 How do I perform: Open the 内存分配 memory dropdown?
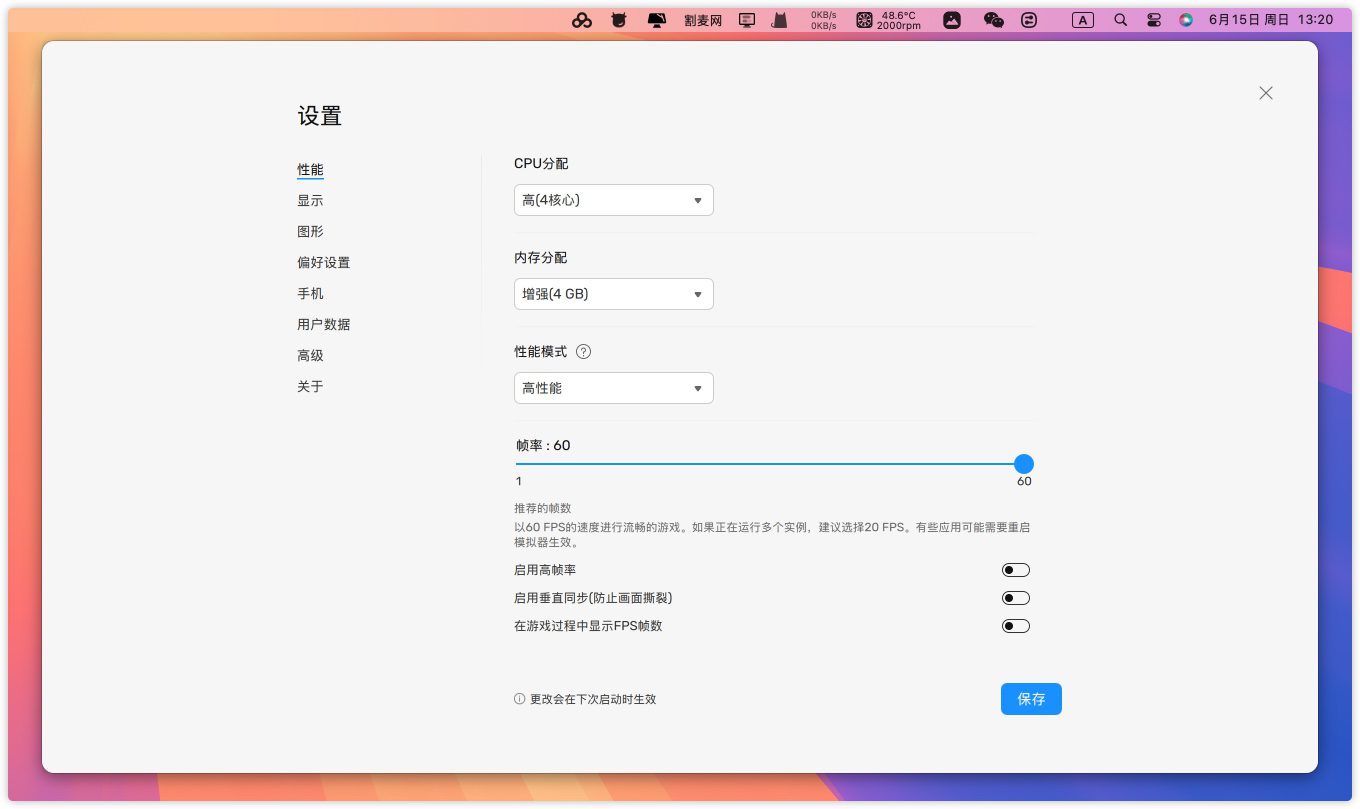click(x=613, y=294)
